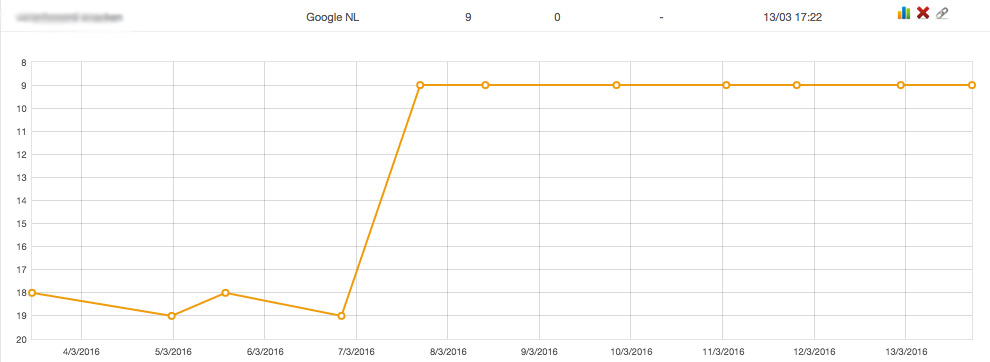Select rank 9 point nearest 10/3/2016
This screenshot has height=362, width=990.
617,85
